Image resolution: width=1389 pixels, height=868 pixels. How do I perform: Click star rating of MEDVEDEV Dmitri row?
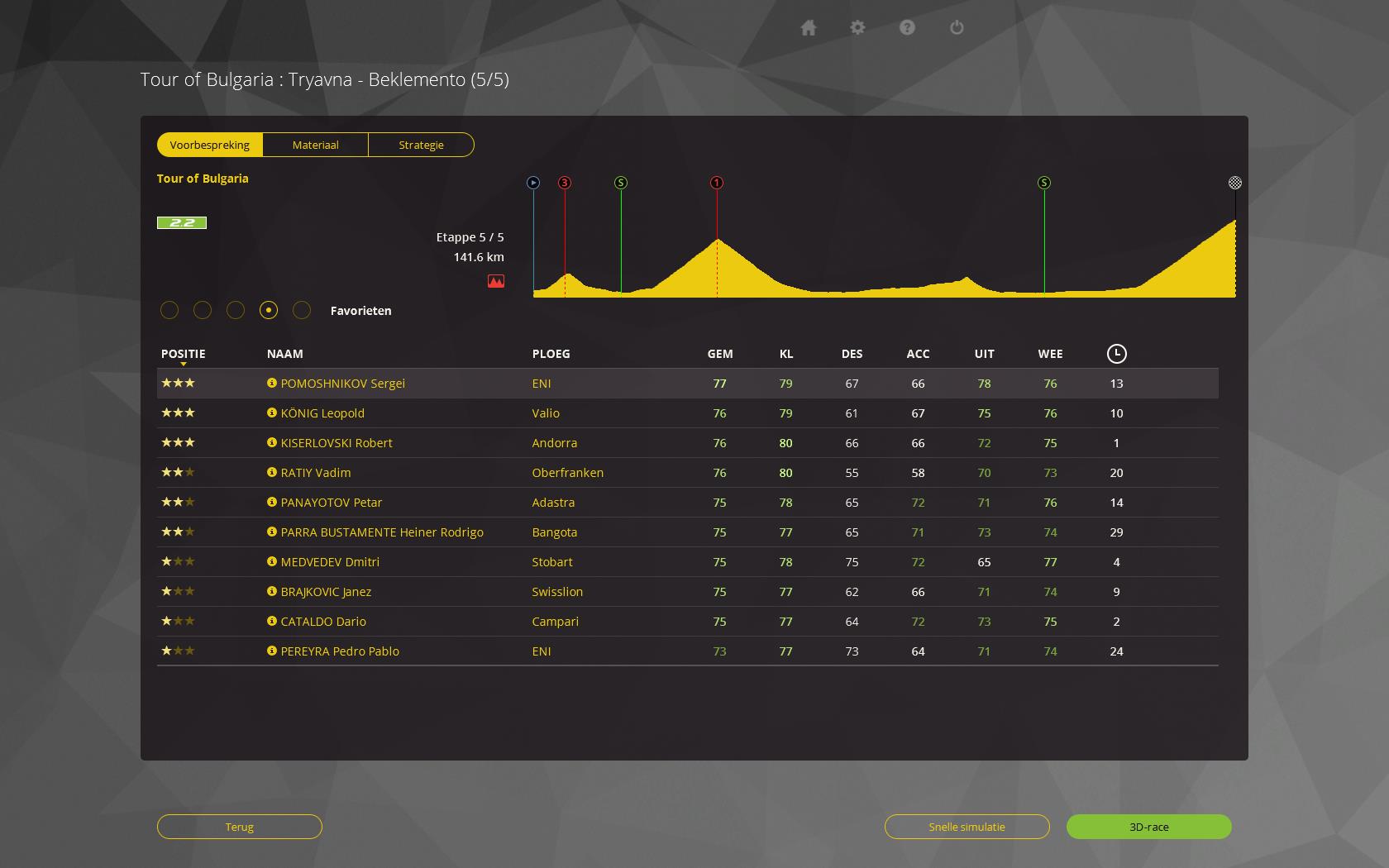pyautogui.click(x=178, y=561)
